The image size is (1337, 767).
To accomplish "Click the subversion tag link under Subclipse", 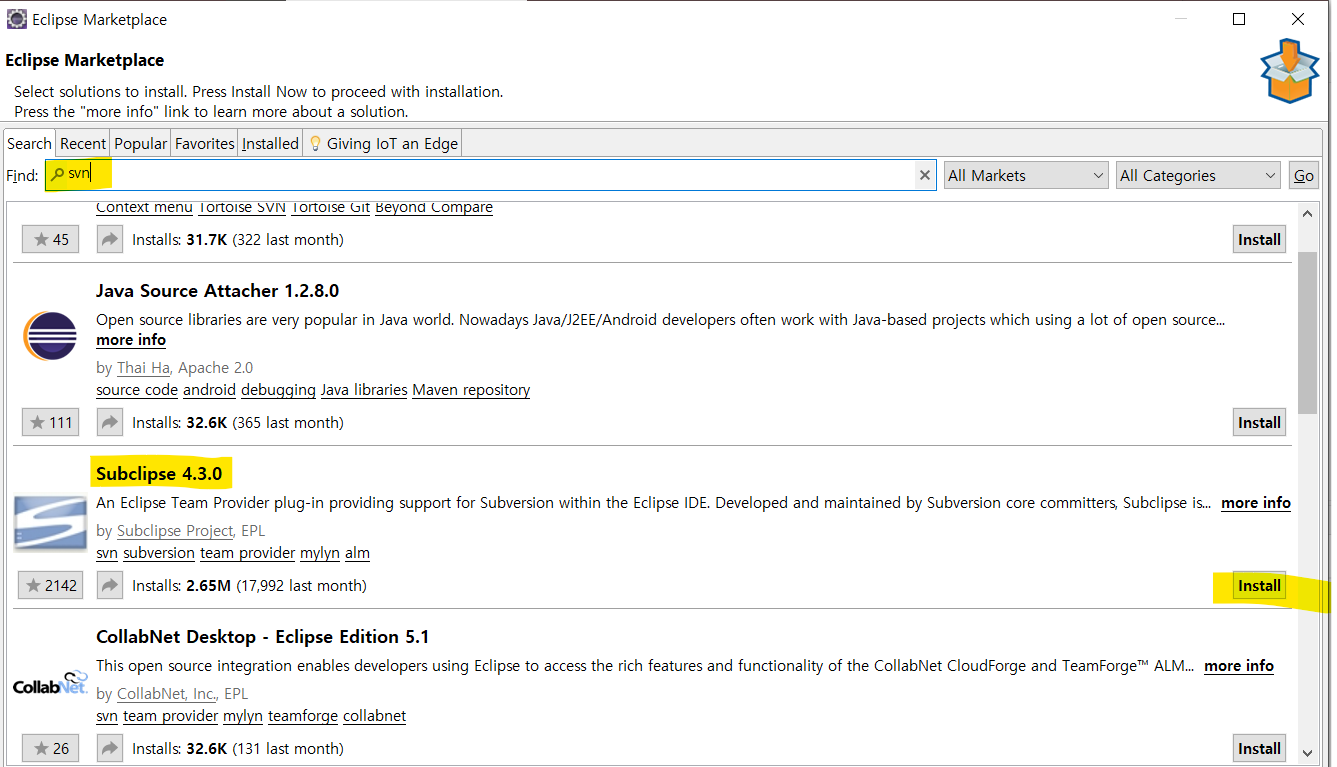I will [x=158, y=552].
